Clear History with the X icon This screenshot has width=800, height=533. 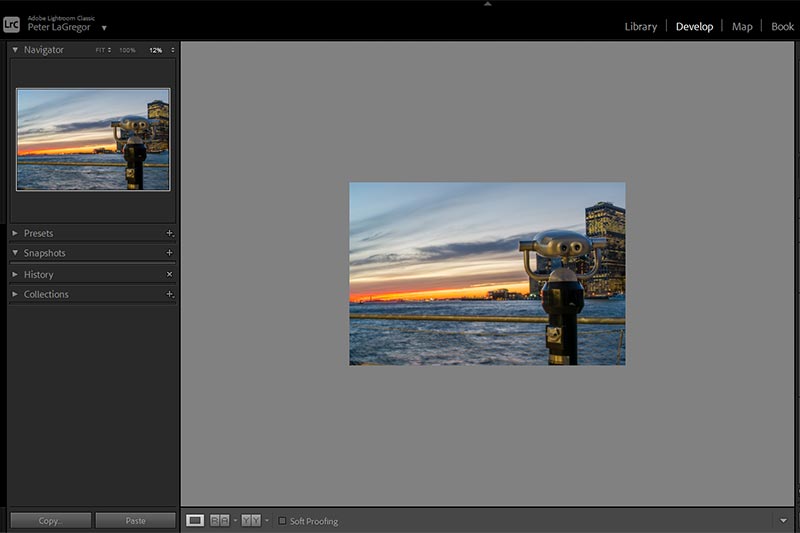169,274
